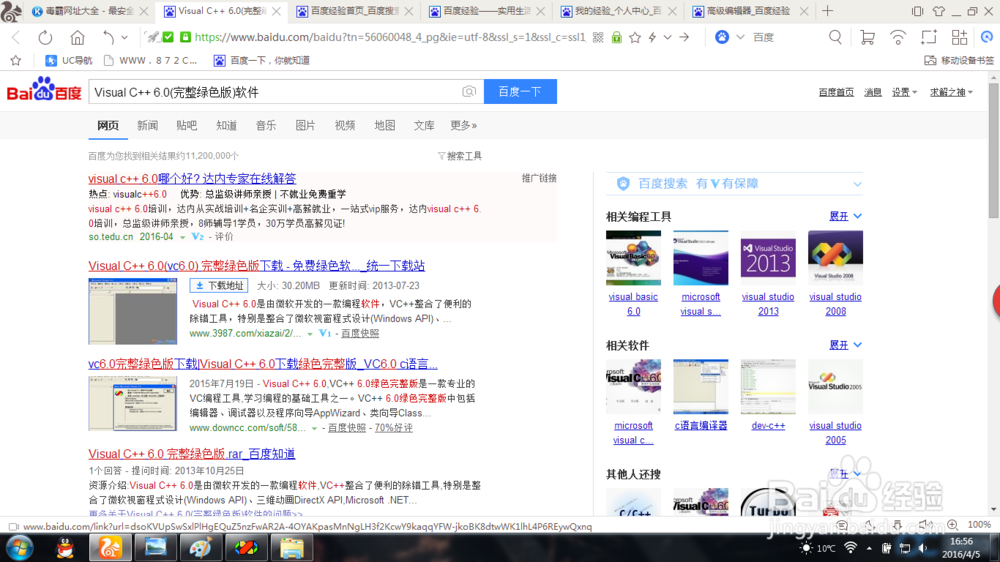Open the grid apps icon in toolbar

coord(959,38)
